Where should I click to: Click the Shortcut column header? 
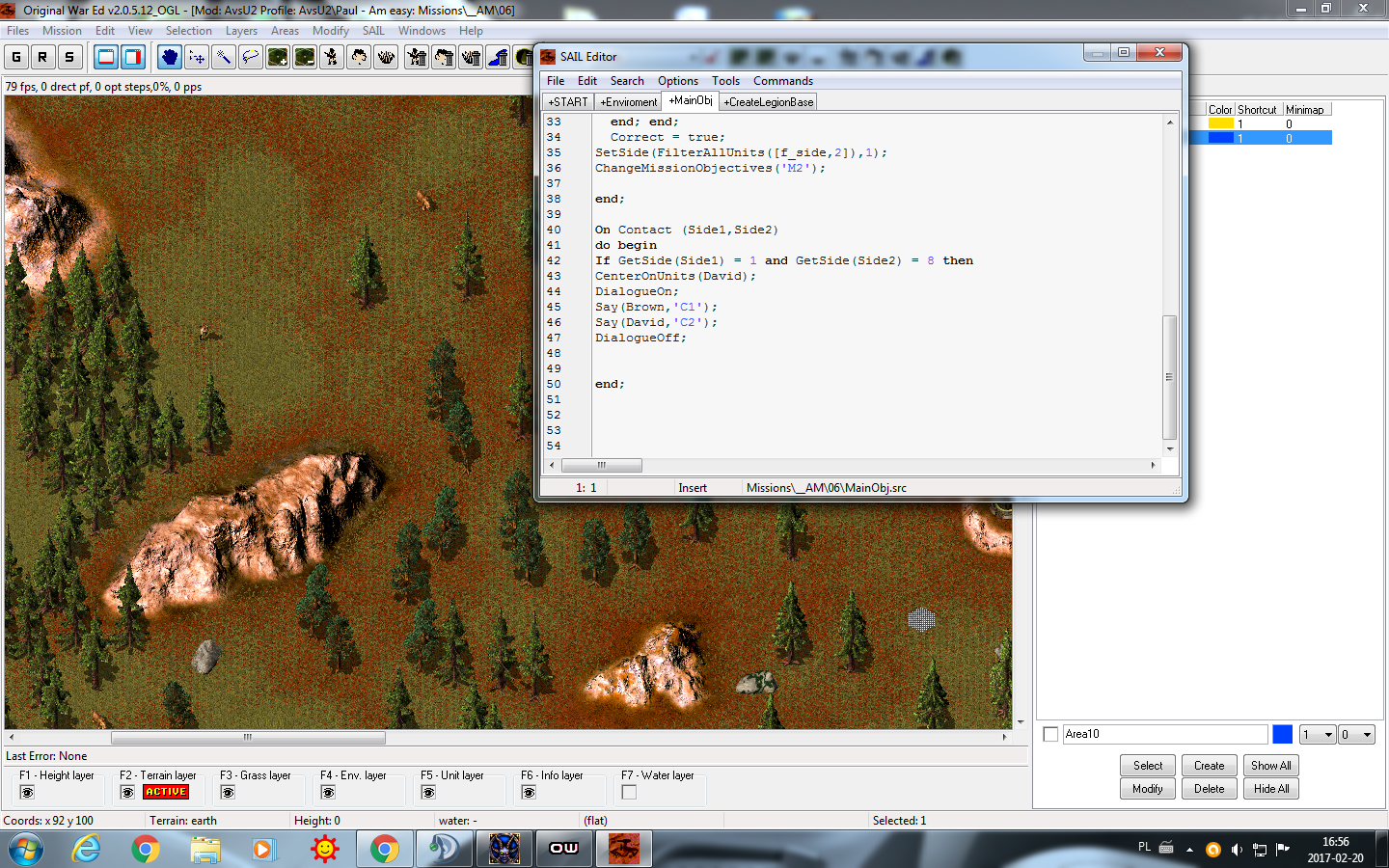[1257, 110]
